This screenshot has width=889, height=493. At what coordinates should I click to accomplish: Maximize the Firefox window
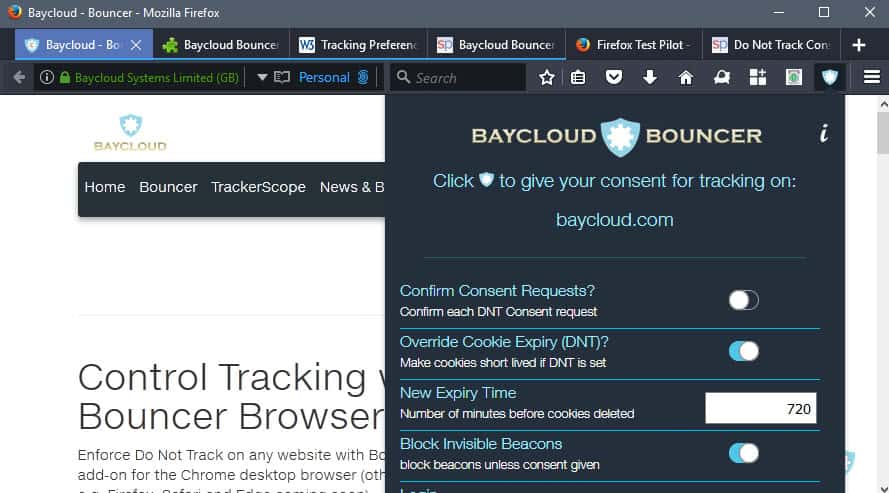[824, 12]
